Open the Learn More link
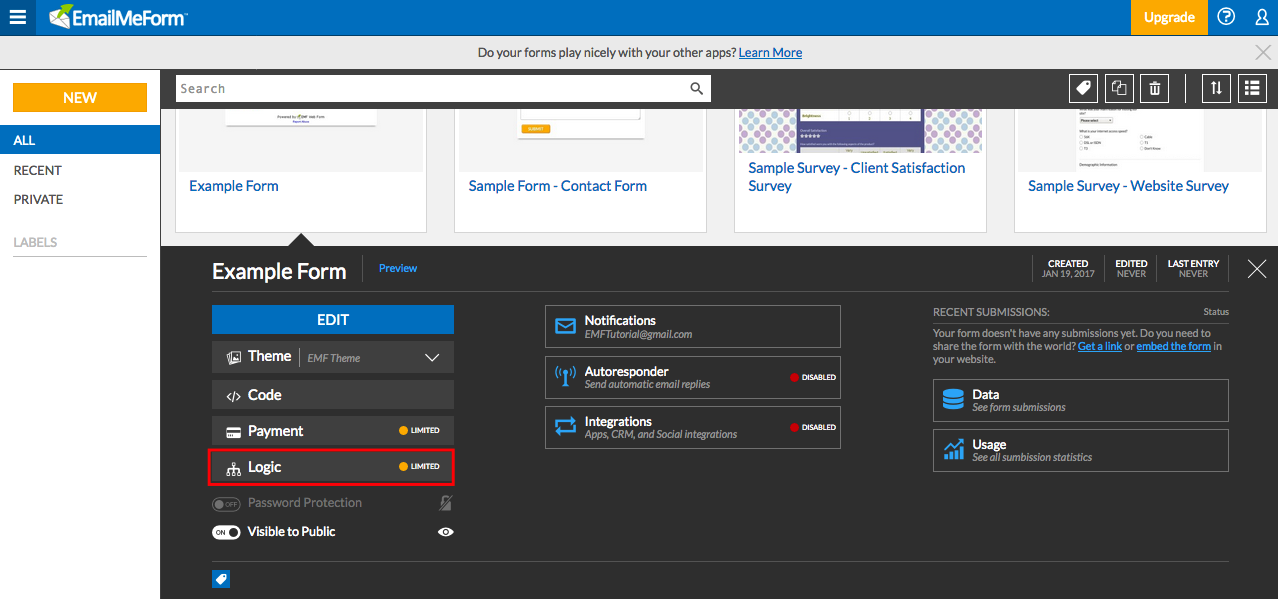Viewport: 1278px width, 599px height. (770, 52)
